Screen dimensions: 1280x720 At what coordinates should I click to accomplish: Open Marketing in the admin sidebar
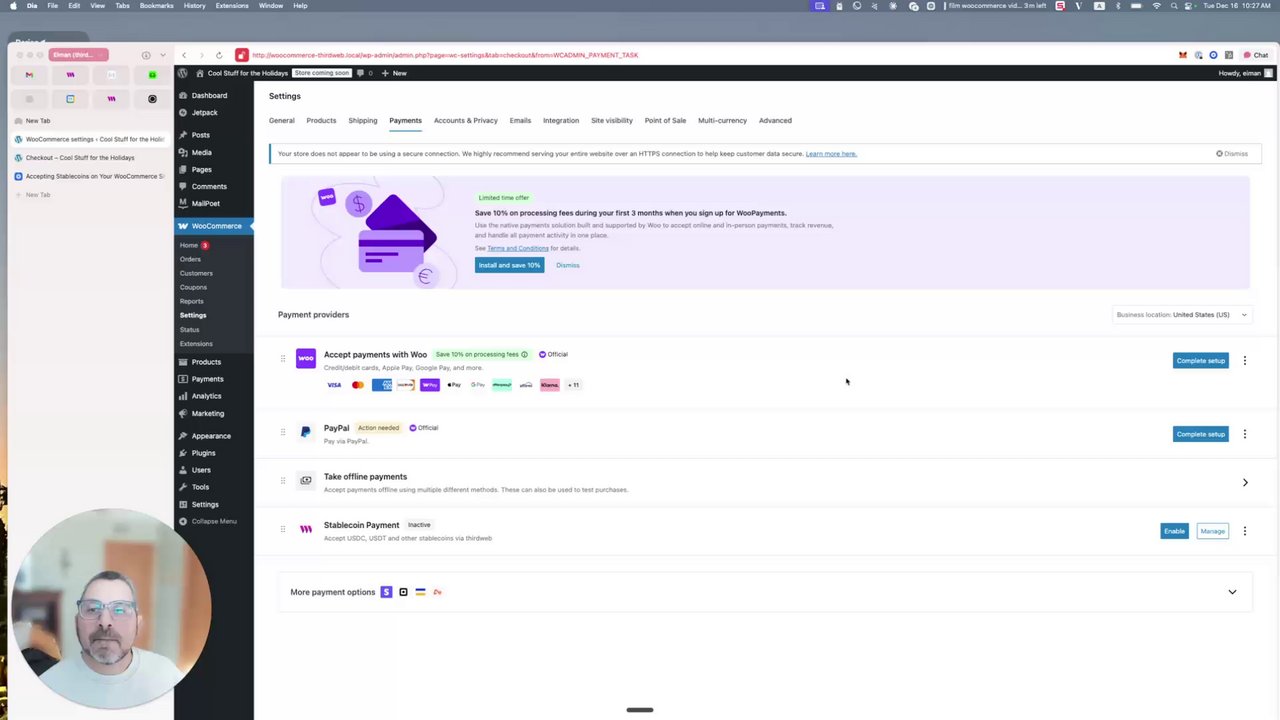click(x=207, y=413)
